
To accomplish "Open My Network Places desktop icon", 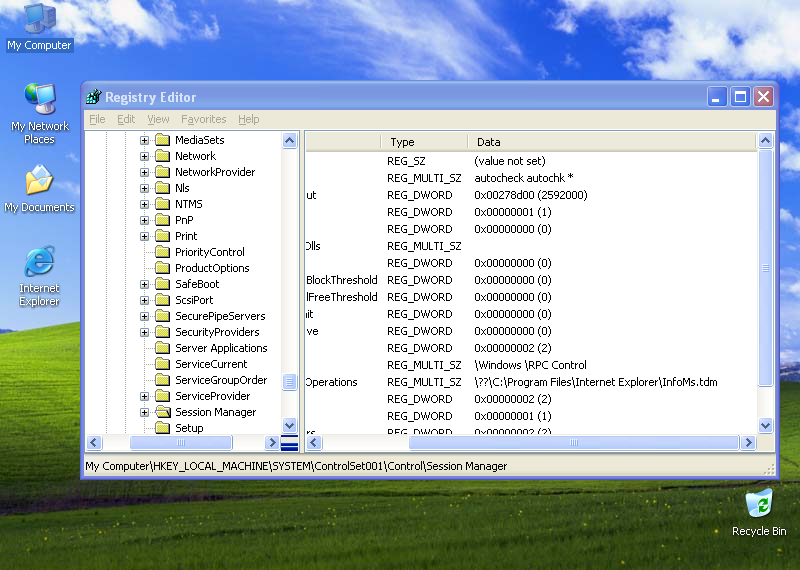I will pos(39,113).
